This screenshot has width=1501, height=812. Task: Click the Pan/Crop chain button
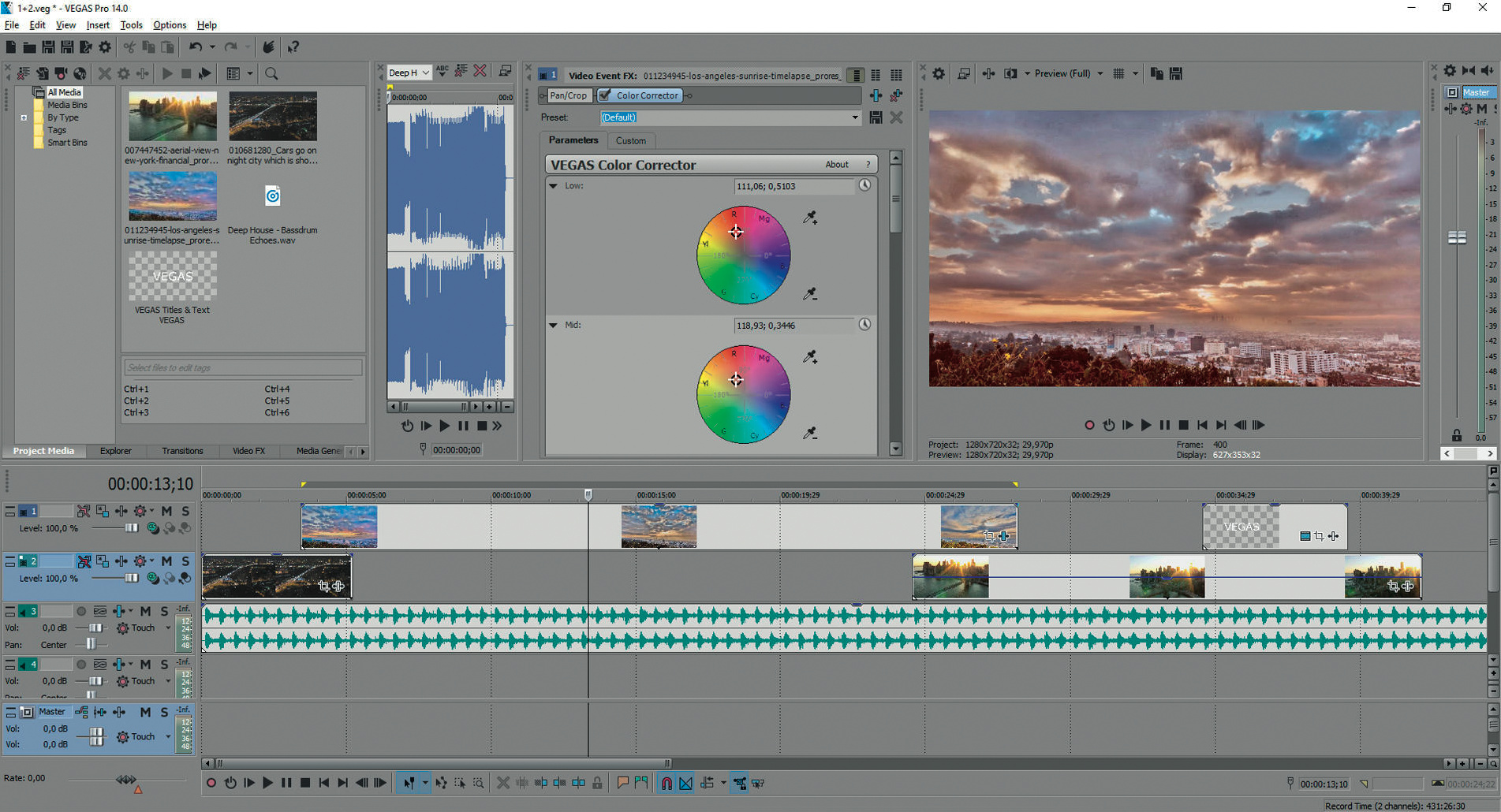click(568, 95)
